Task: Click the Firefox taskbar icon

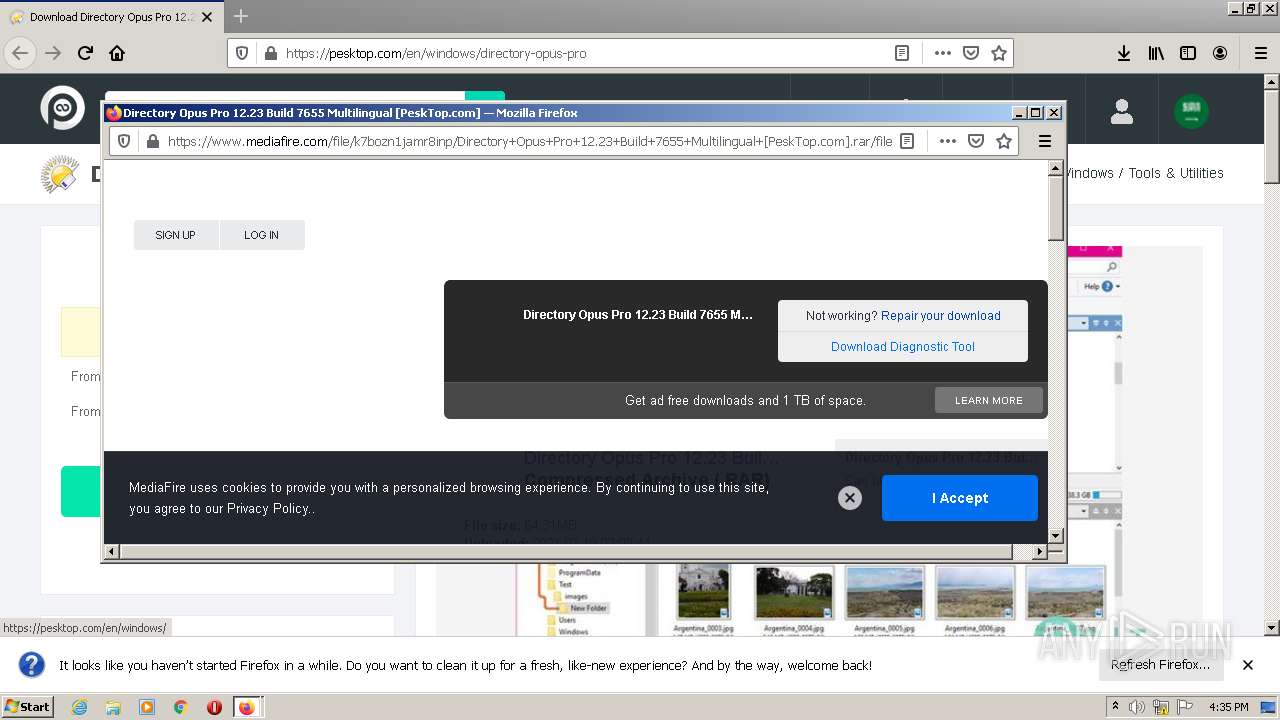Action: pos(246,707)
